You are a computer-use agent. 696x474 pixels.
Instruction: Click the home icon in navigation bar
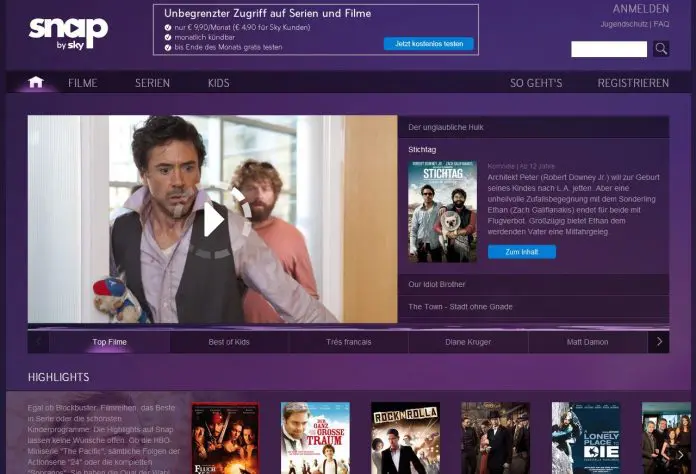(x=36, y=82)
